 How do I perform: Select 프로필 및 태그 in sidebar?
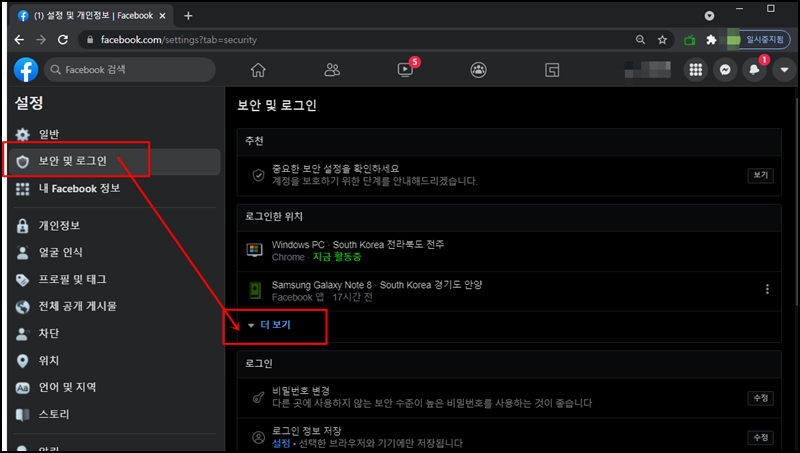[x=114, y=280]
